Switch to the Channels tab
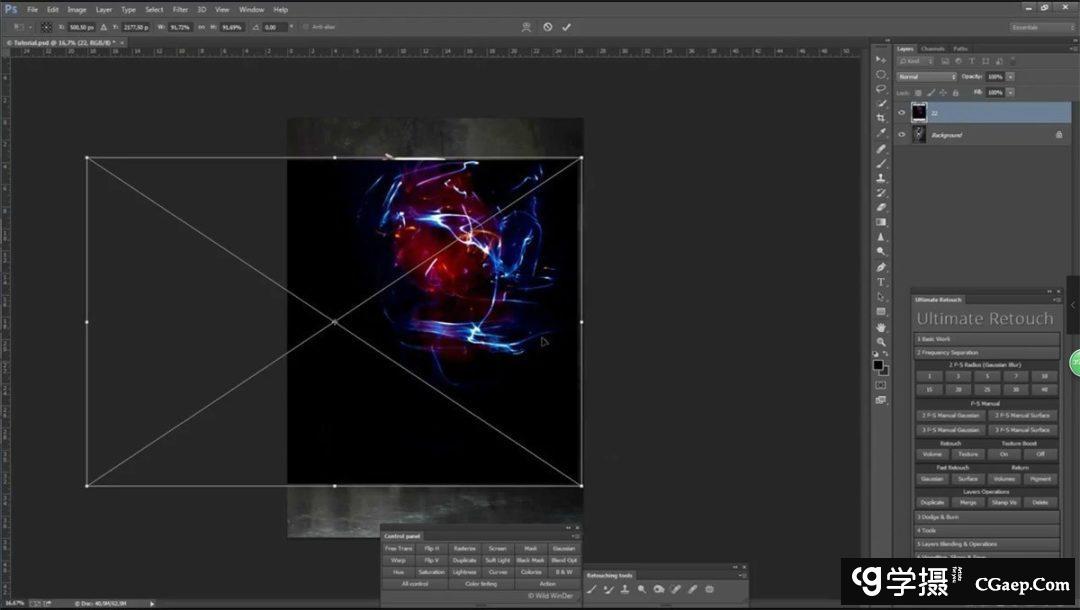Image resolution: width=1080 pixels, height=610 pixels. click(932, 48)
